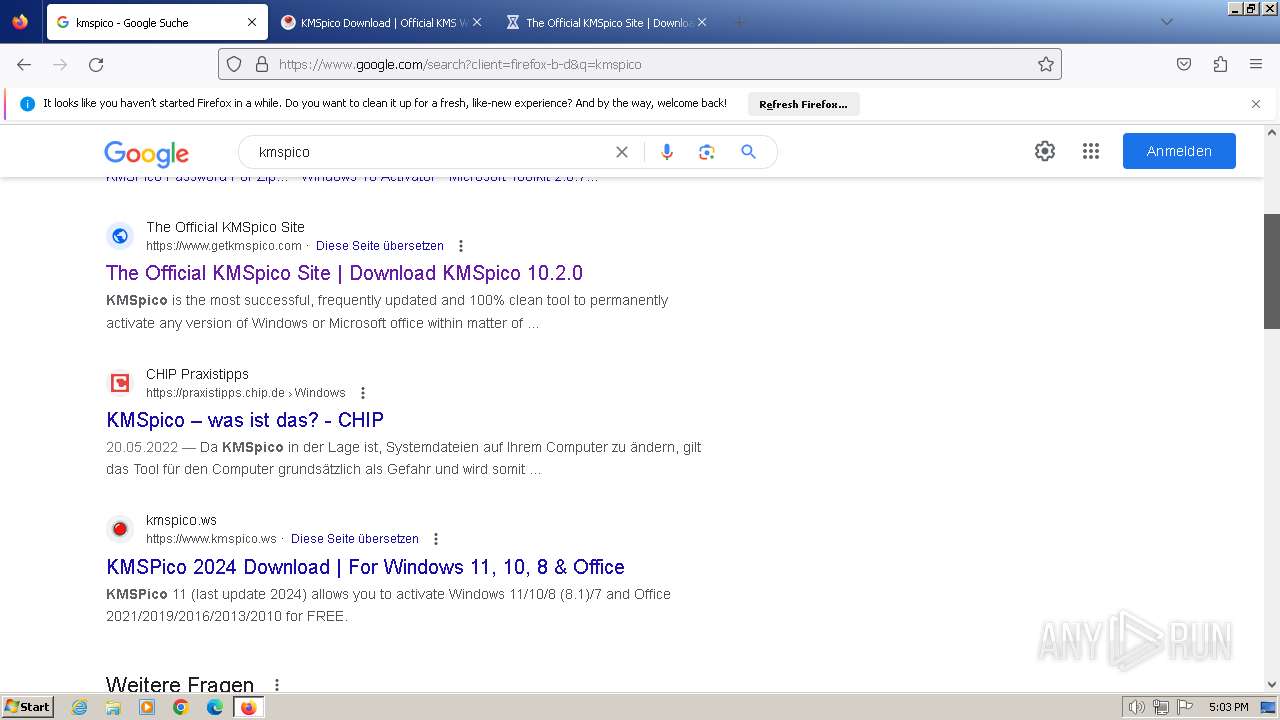Select the Firefox taskbar button

249,707
